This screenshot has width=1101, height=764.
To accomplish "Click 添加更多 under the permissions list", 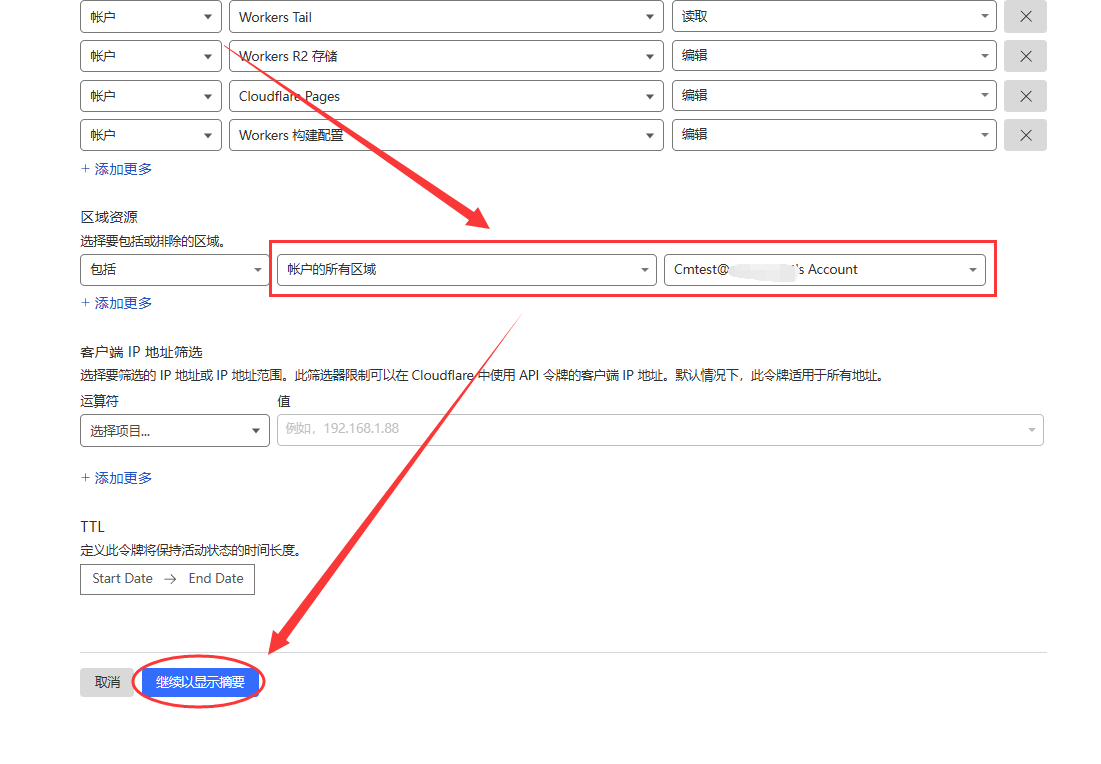I will 117,169.
